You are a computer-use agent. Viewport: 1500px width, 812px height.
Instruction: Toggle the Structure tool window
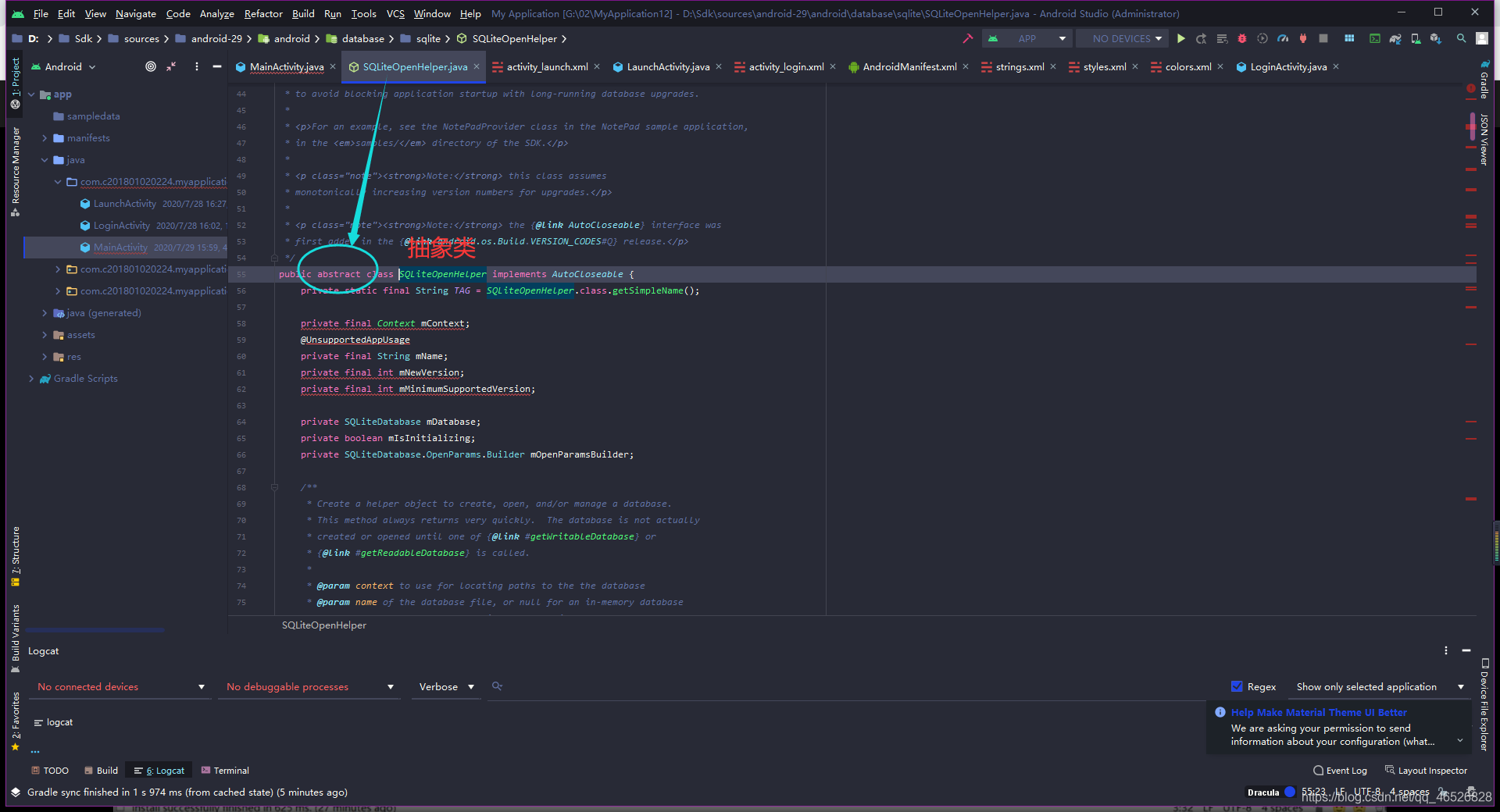[15, 556]
